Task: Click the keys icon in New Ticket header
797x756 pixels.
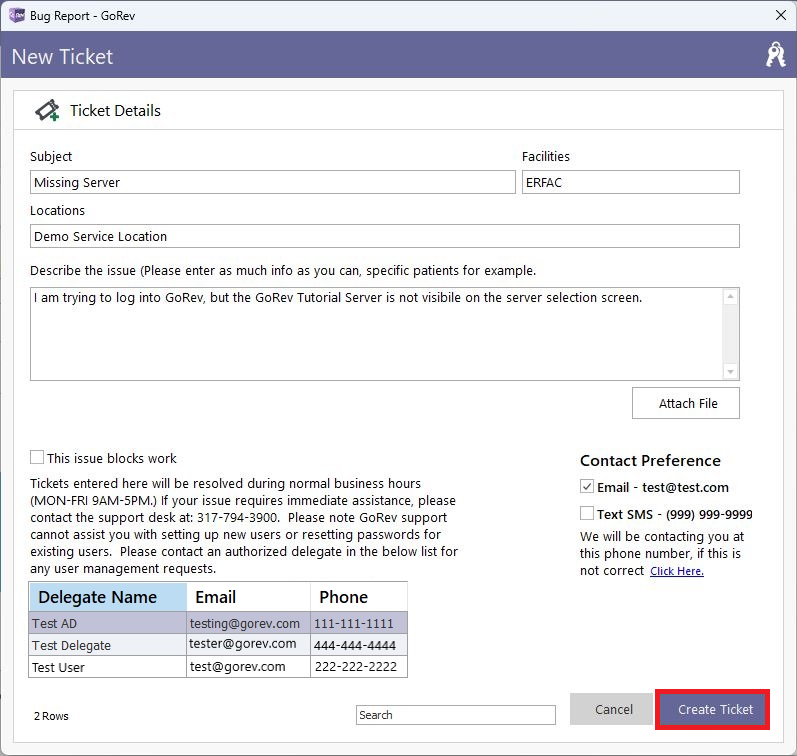Action: [776, 54]
